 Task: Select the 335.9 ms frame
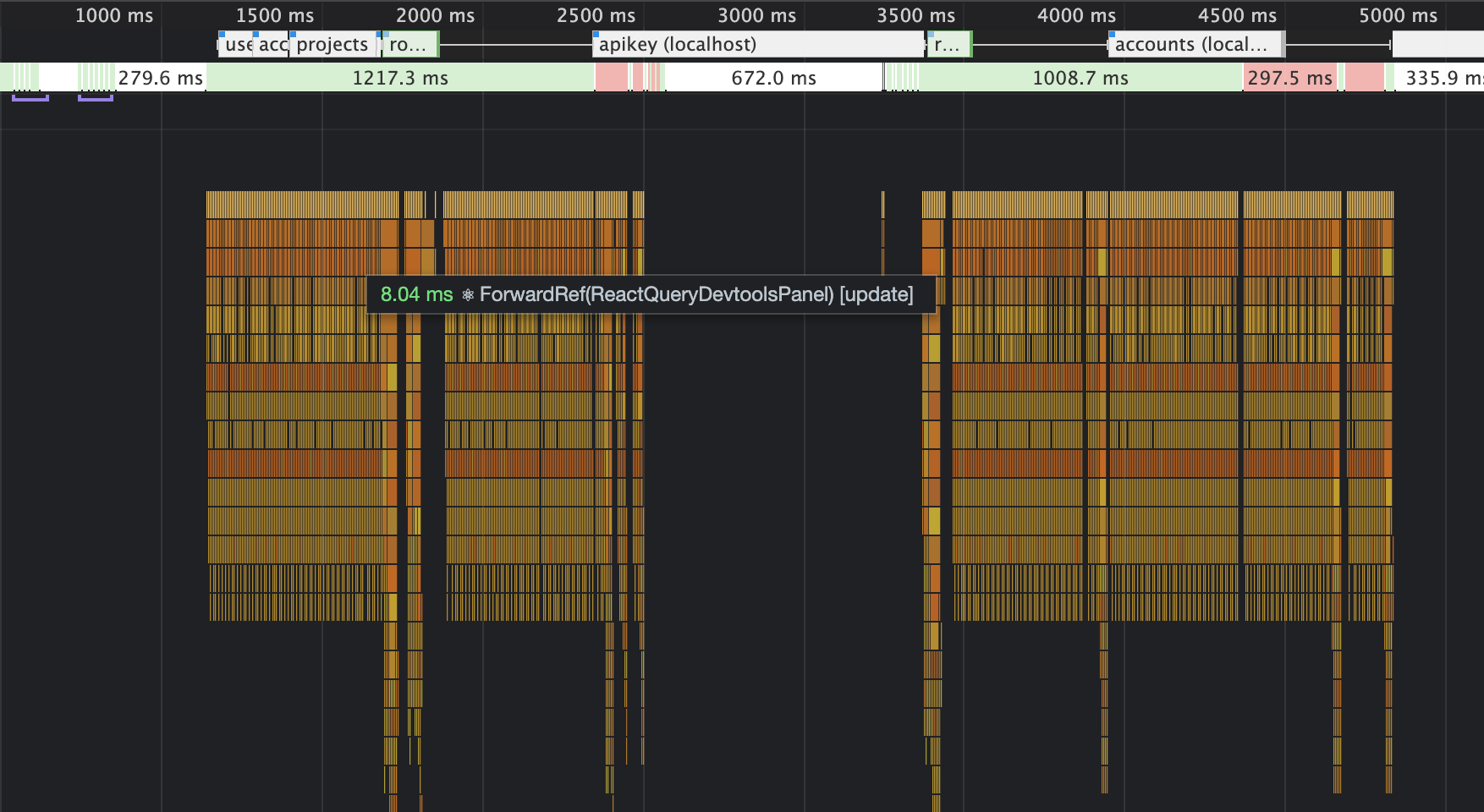pyautogui.click(x=1438, y=78)
